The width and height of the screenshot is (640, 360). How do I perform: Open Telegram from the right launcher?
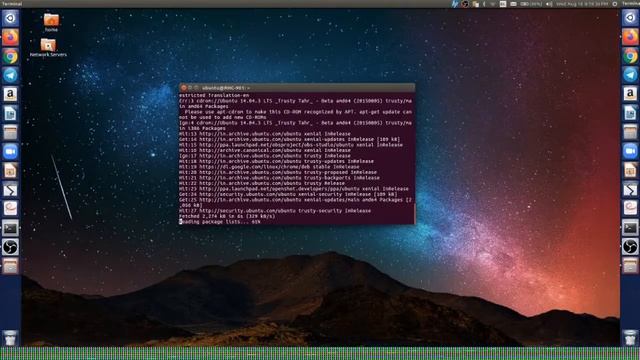(630, 75)
